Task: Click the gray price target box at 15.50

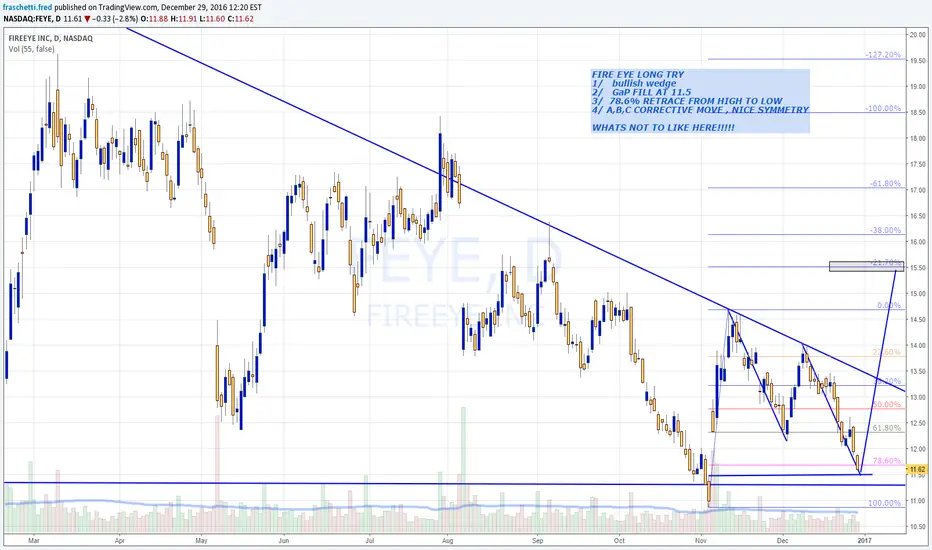Action: tap(866, 266)
